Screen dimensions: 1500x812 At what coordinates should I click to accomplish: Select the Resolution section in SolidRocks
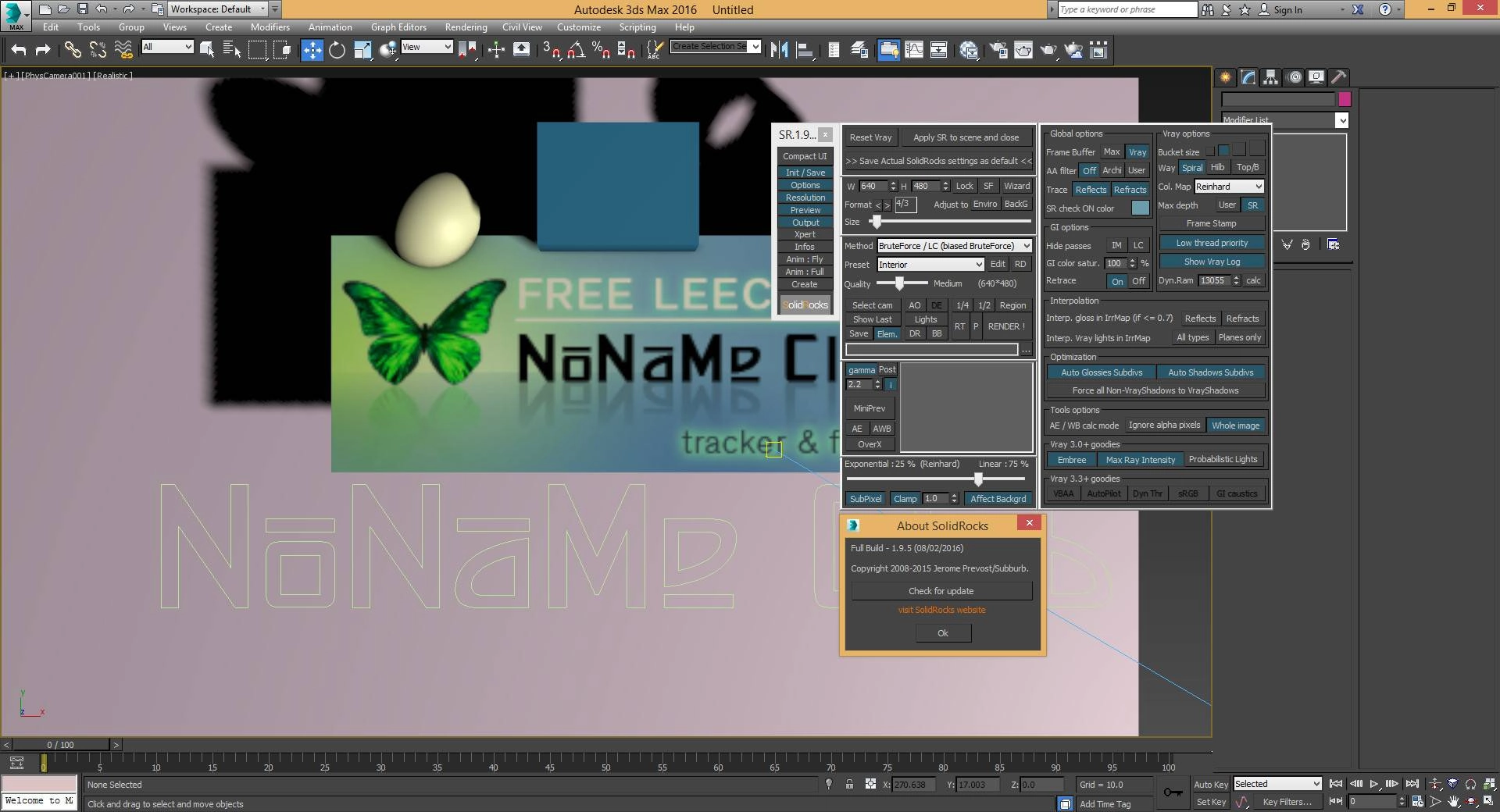805,198
